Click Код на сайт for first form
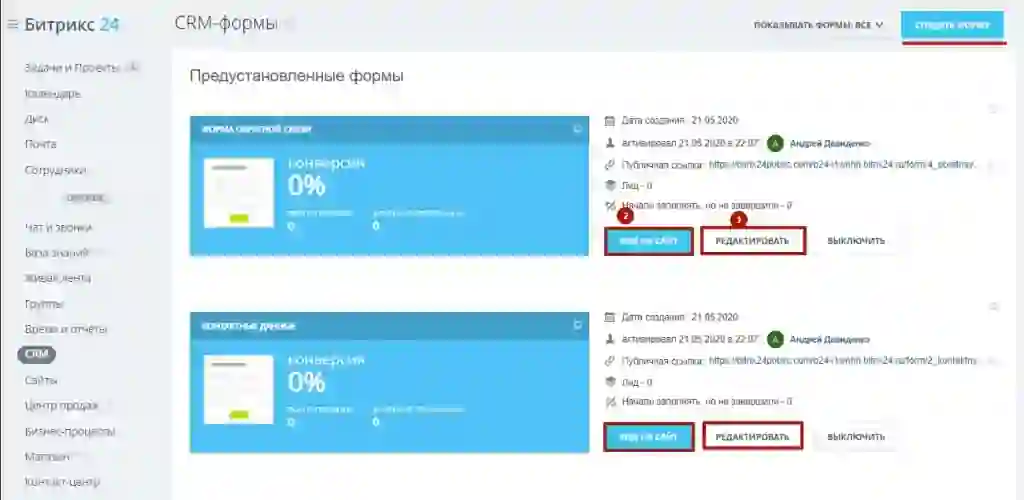1024x500 pixels. [x=648, y=241]
